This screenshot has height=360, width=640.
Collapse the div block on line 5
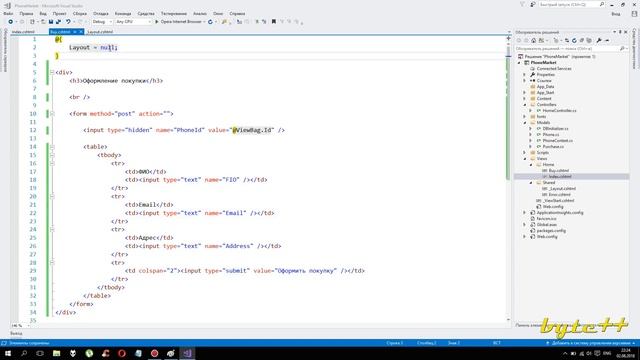pos(52,72)
